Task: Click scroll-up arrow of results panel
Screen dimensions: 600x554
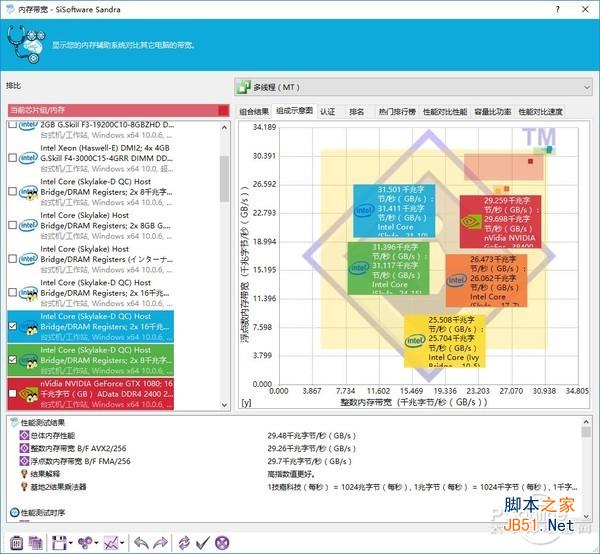Action: coord(586,422)
